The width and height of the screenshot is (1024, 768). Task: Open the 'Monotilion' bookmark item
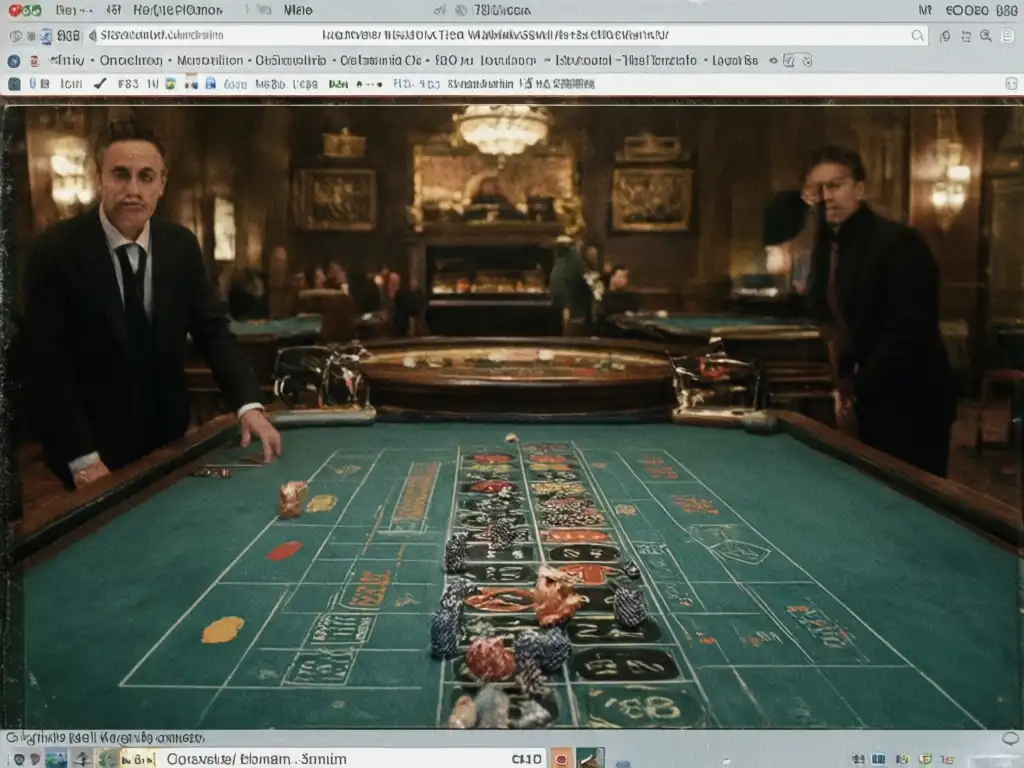click(210, 60)
